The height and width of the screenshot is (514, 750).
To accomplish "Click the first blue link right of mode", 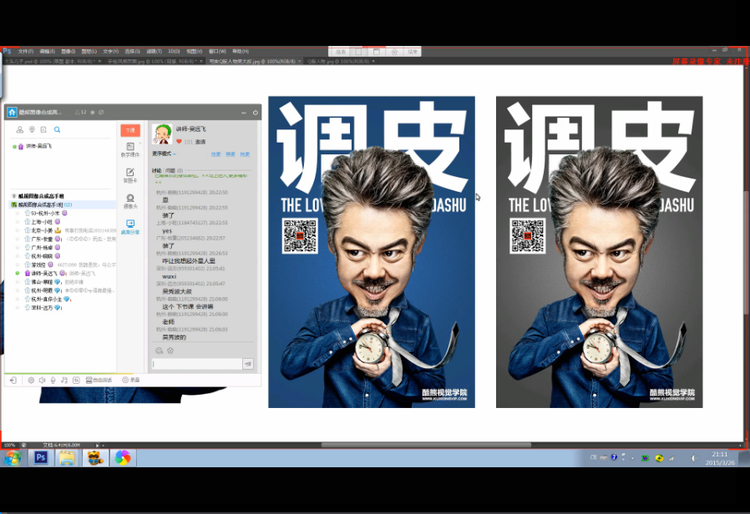I will coord(216,154).
